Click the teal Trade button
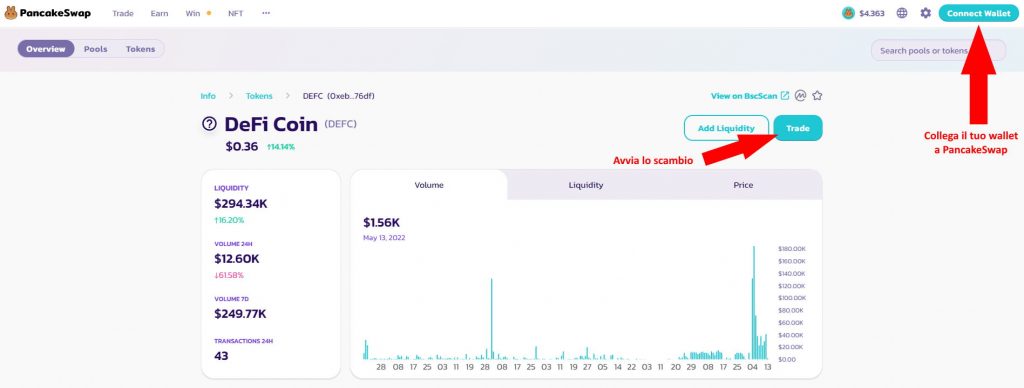Image resolution: width=1024 pixels, height=388 pixels. tap(797, 128)
